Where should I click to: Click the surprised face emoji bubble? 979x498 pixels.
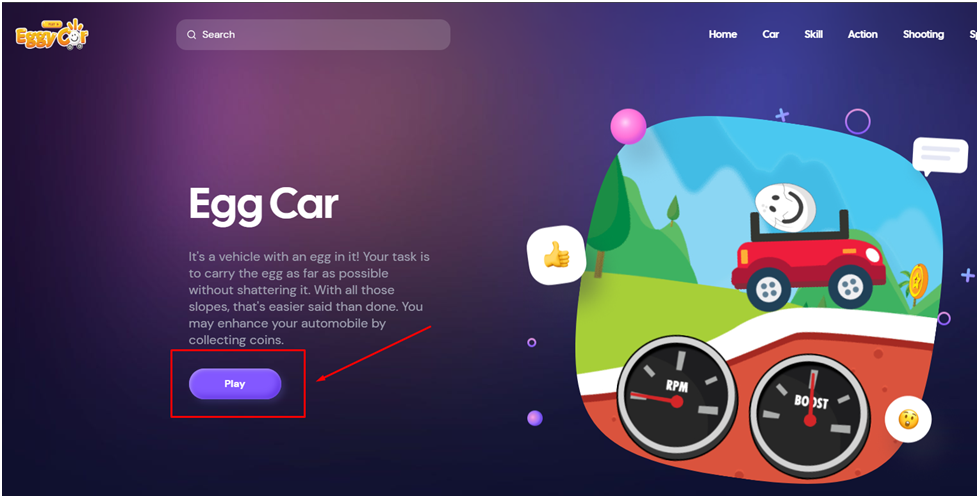[908, 419]
